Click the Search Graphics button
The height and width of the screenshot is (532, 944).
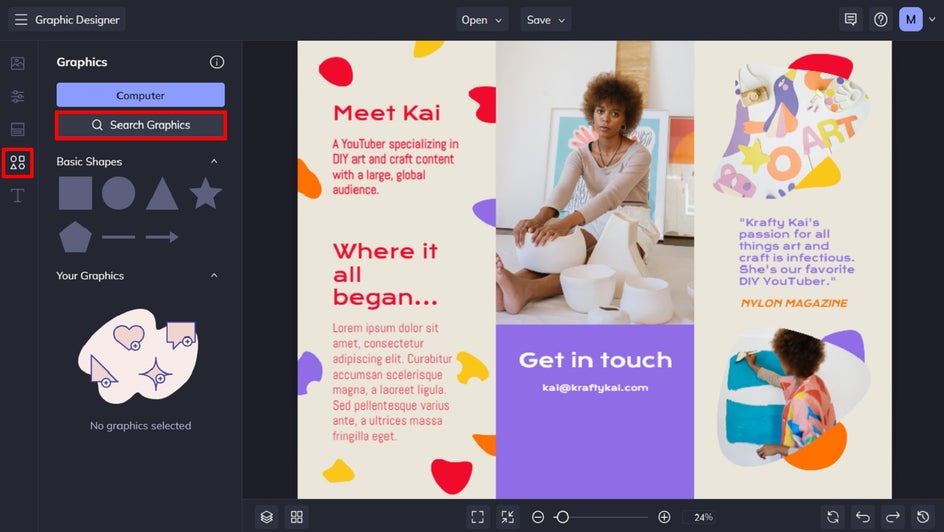pyautogui.click(x=141, y=125)
